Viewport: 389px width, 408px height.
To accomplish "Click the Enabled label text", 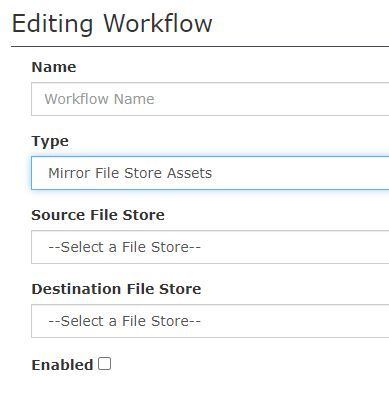I will pos(62,365).
